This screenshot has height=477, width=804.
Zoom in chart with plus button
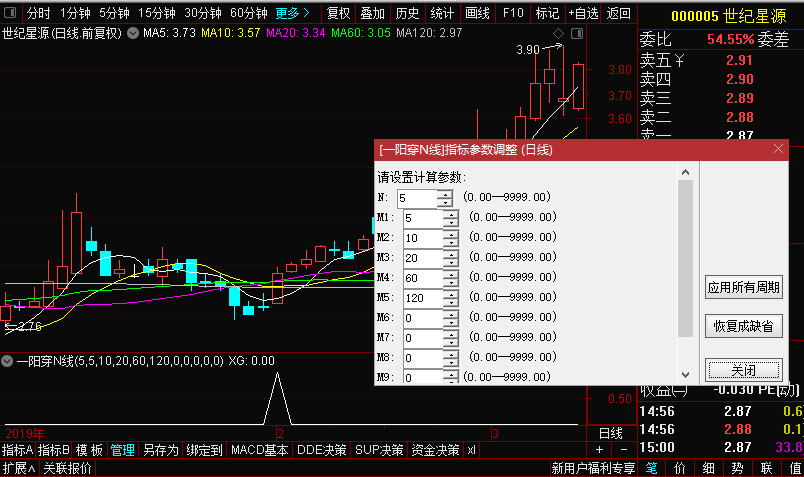[x=599, y=450]
